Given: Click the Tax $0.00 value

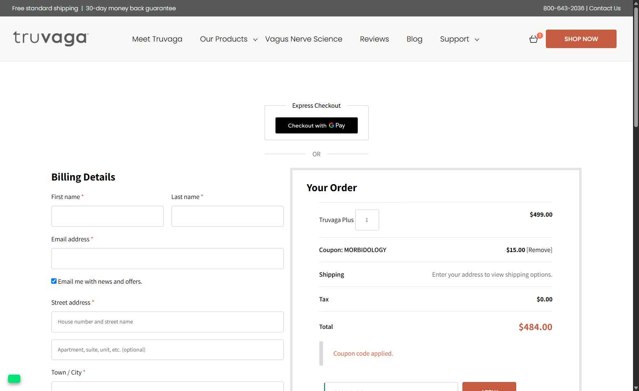Looking at the screenshot, I should click(x=544, y=299).
